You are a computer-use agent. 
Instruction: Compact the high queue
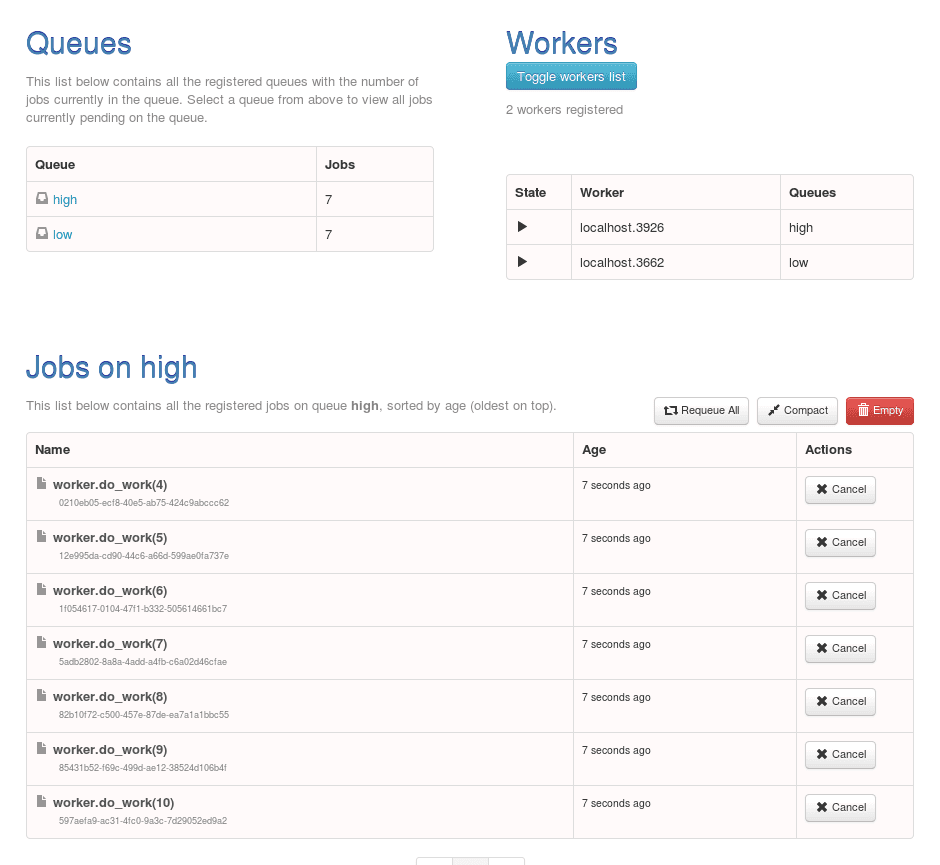797,411
